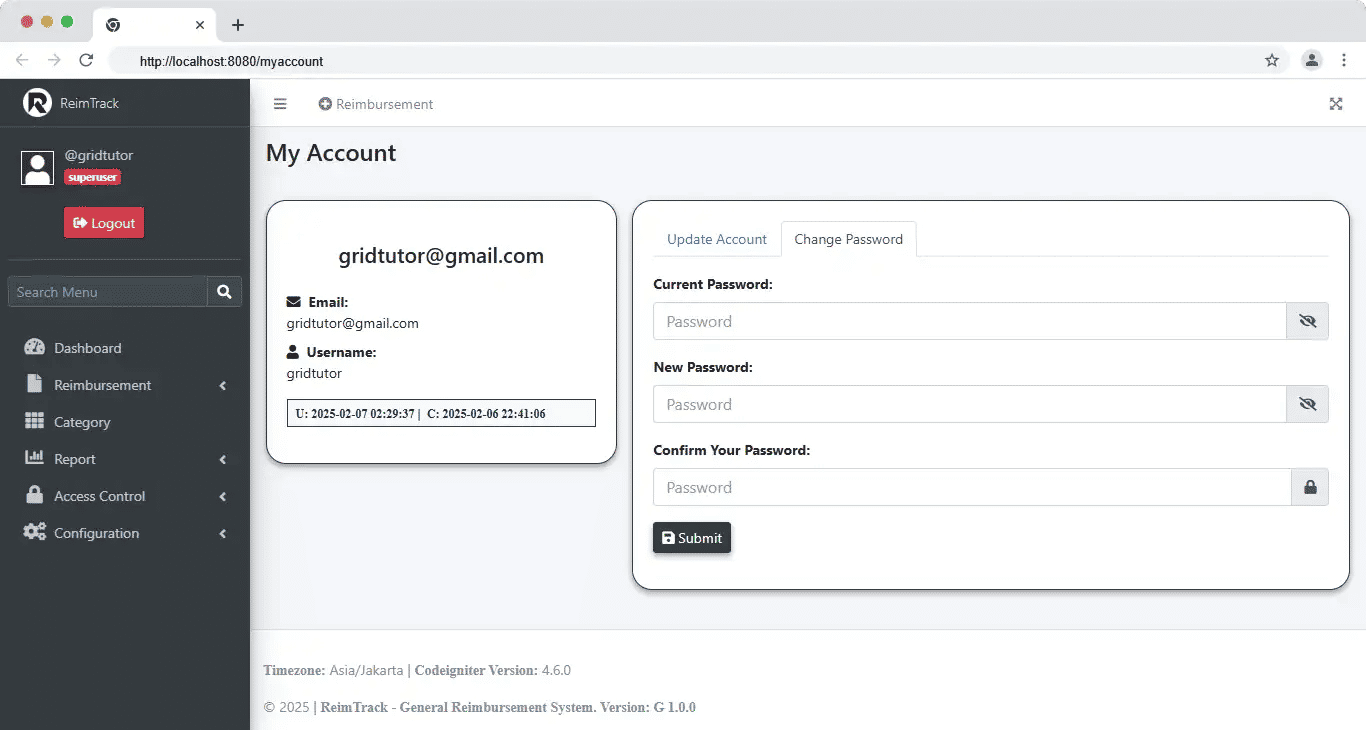Viewport: 1366px width, 730px height.
Task: Submit the change password form
Action: pos(692,538)
